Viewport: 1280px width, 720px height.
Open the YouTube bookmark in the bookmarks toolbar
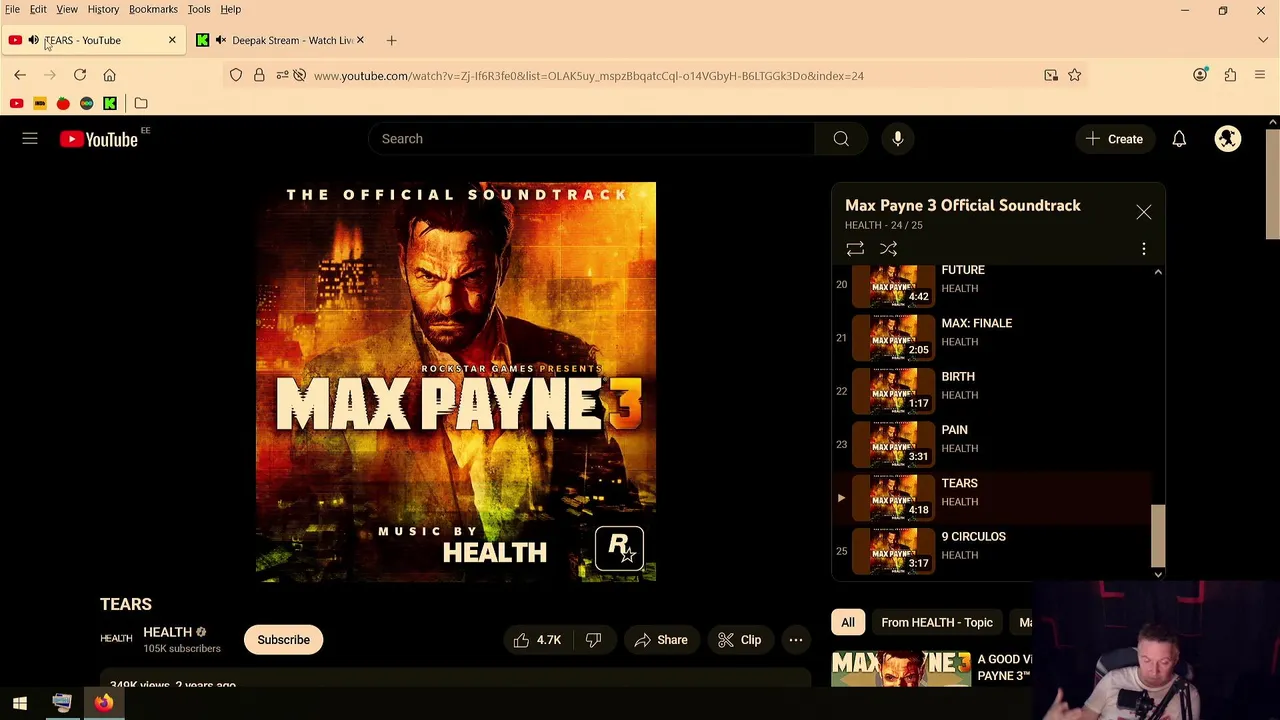(16, 103)
